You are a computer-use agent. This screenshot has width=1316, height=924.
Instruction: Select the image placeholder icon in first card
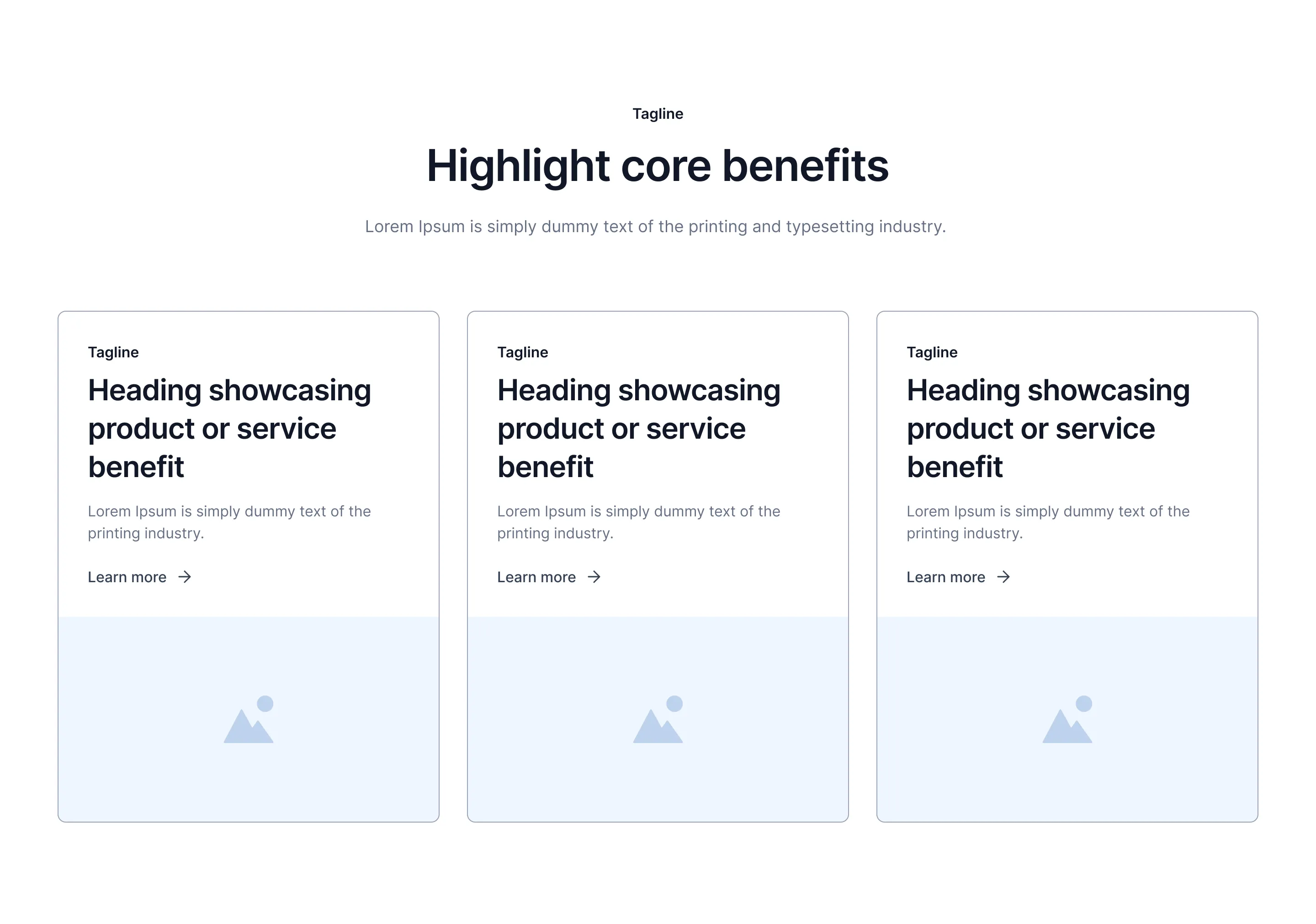pos(249,719)
